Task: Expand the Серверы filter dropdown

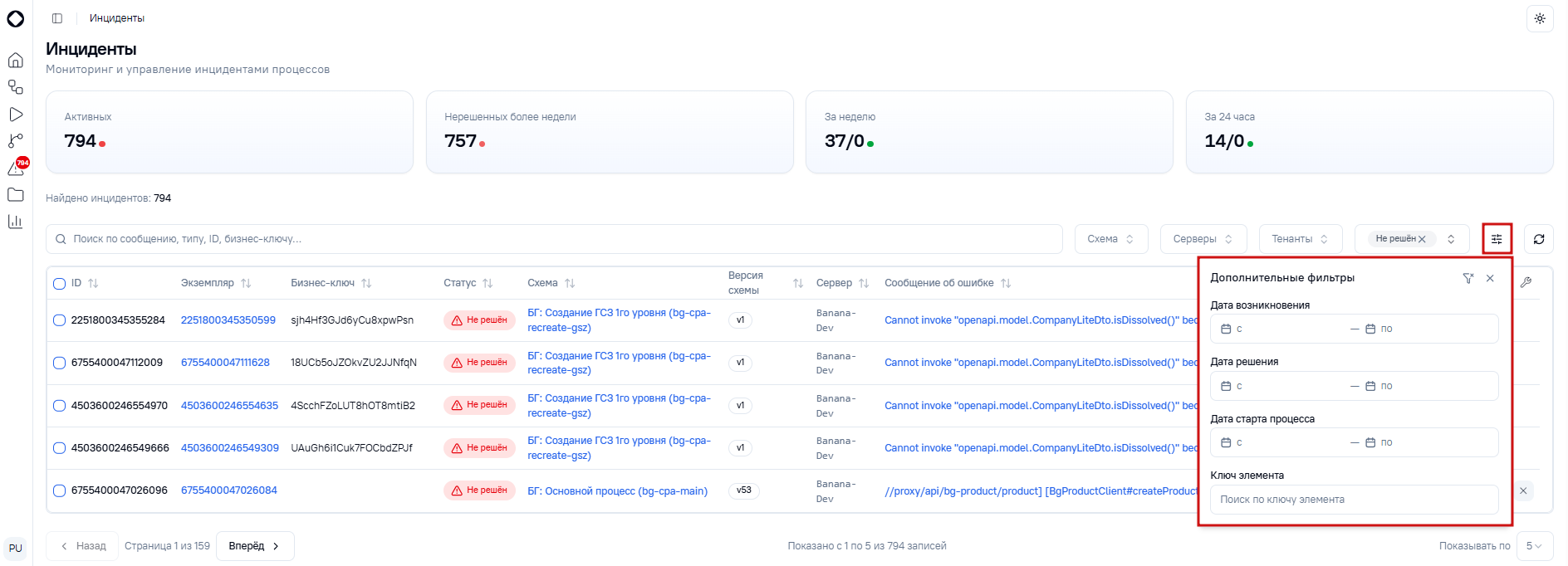Action: tap(1203, 239)
